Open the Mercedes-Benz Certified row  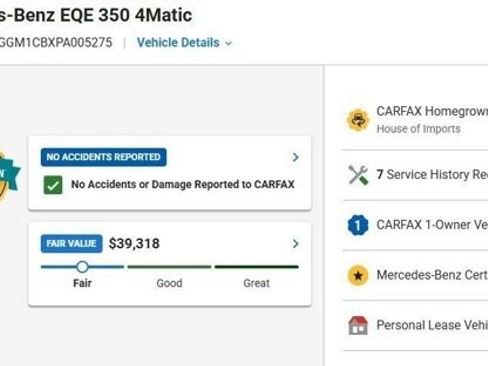[x=415, y=275]
